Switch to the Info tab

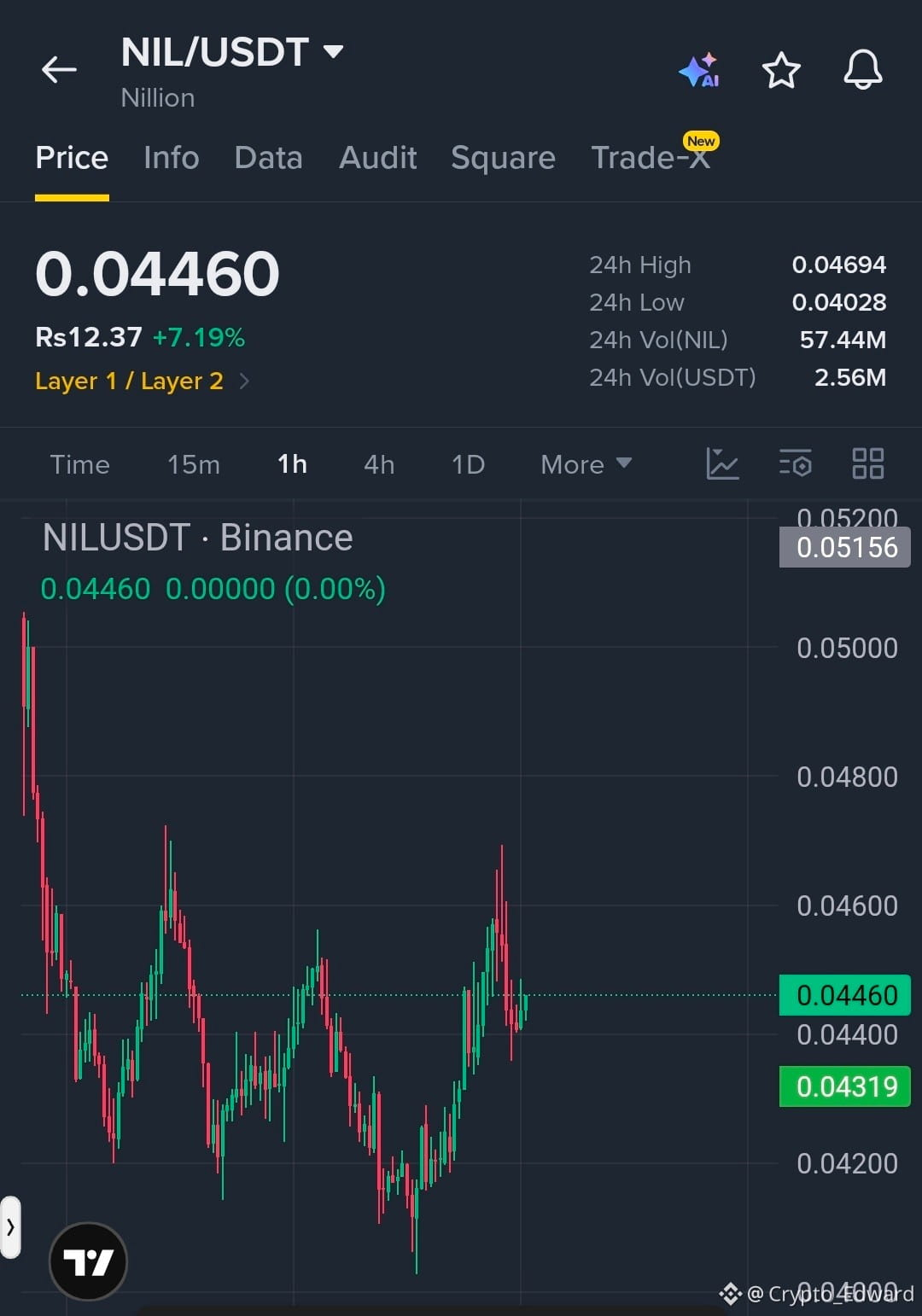(172, 158)
